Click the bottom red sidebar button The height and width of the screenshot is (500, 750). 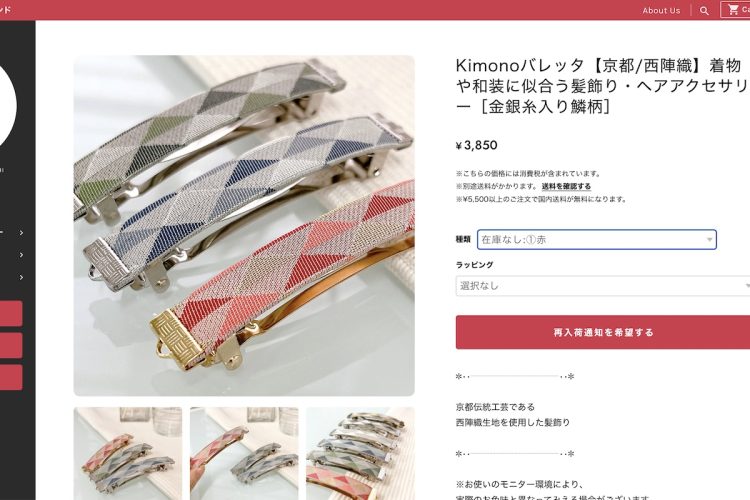click(x=11, y=378)
